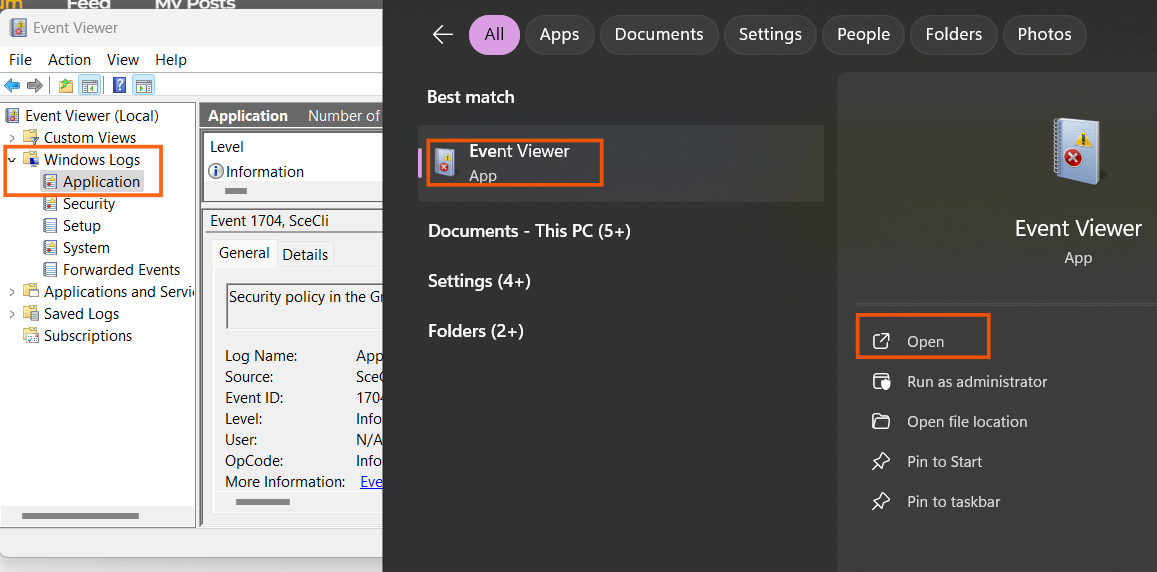Select the Custom Views folder icon
Screen dimensions: 1157x572
[x=30, y=137]
